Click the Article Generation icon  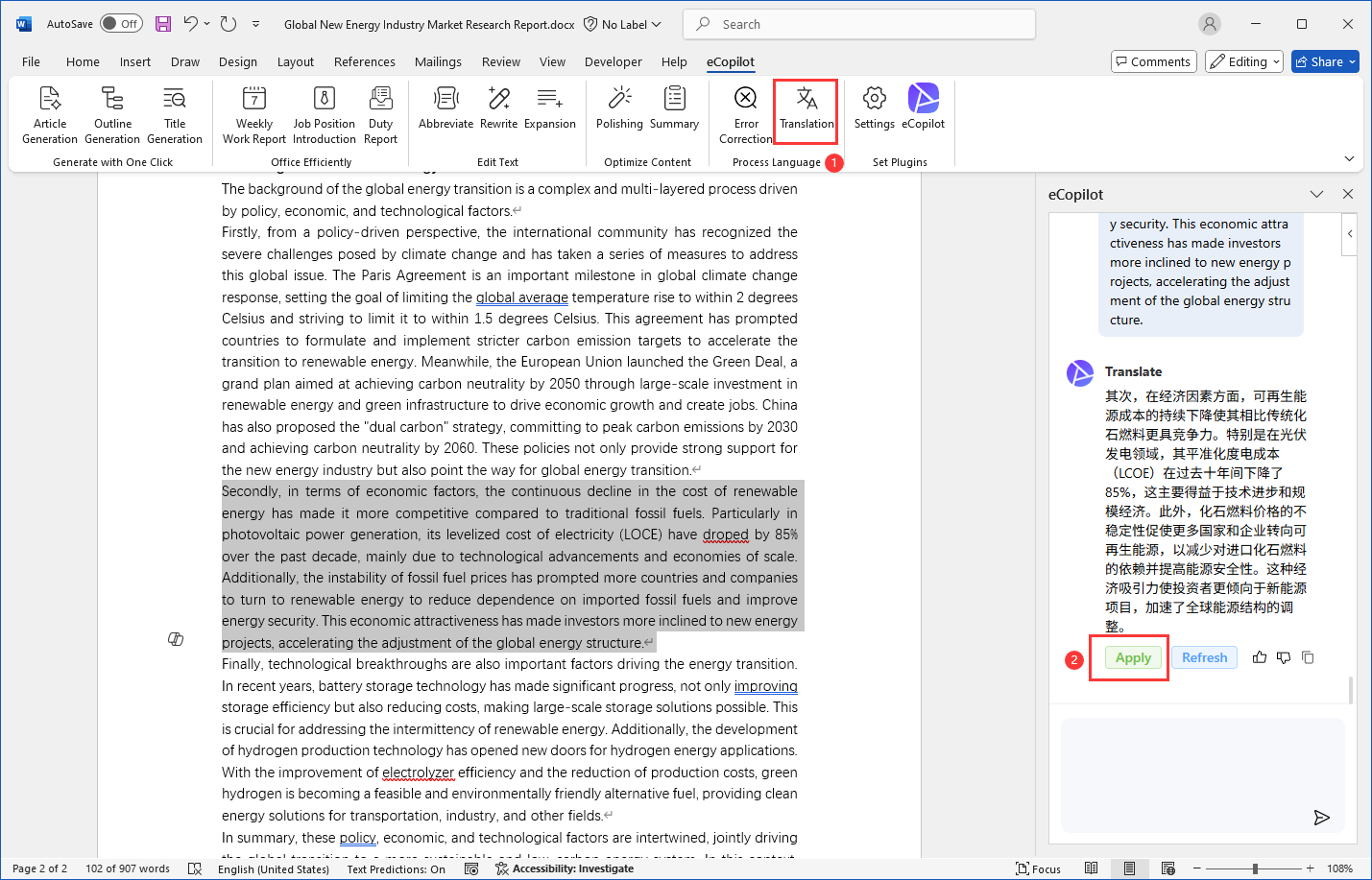click(50, 99)
